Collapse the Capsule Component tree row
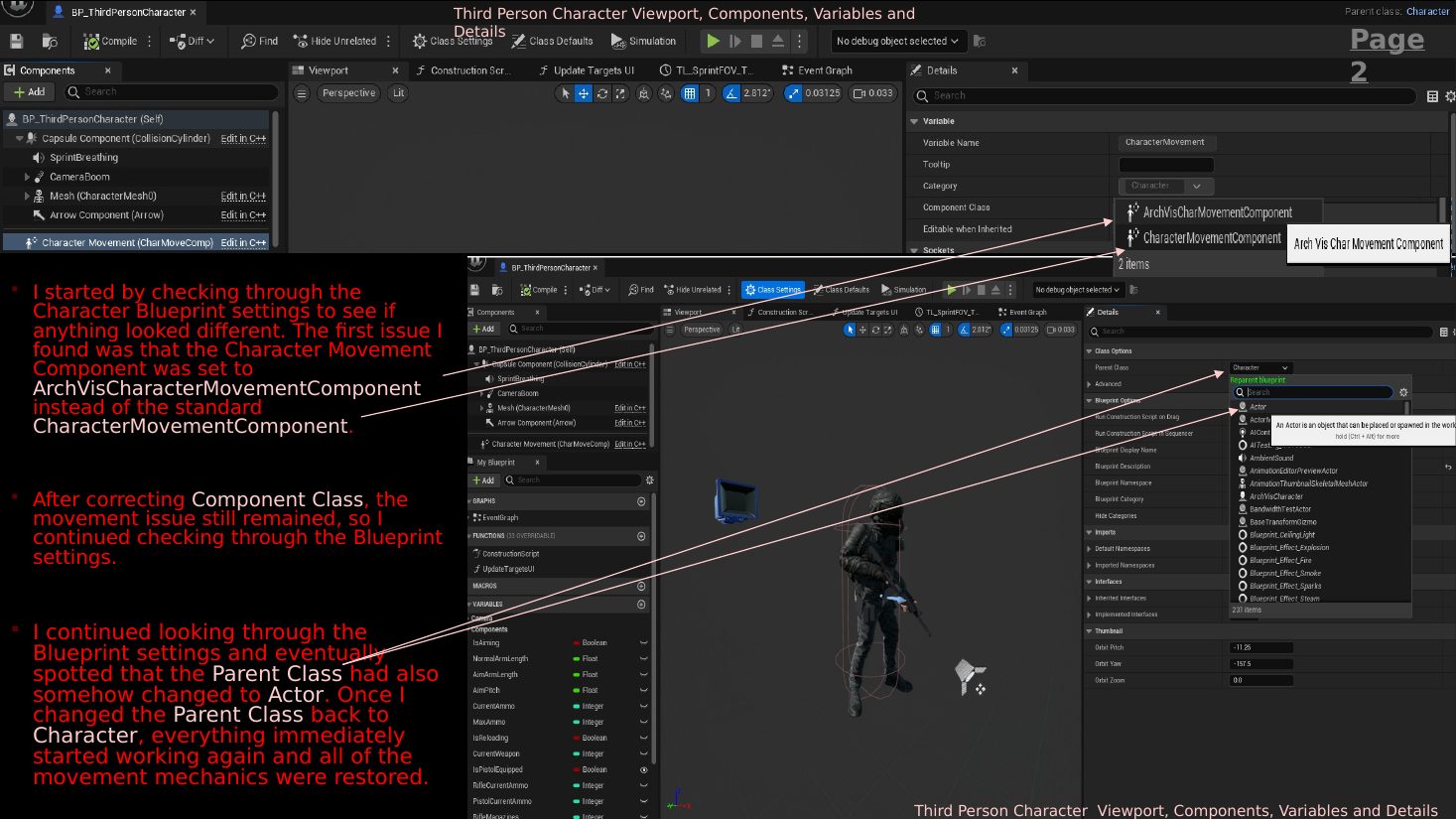This screenshot has height=819, width=1456. [20, 139]
